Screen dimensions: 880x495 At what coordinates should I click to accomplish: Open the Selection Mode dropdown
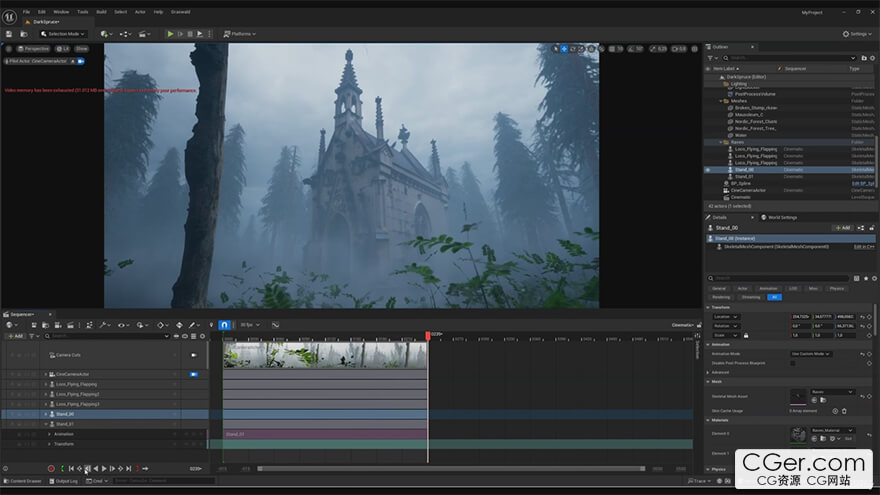point(64,34)
